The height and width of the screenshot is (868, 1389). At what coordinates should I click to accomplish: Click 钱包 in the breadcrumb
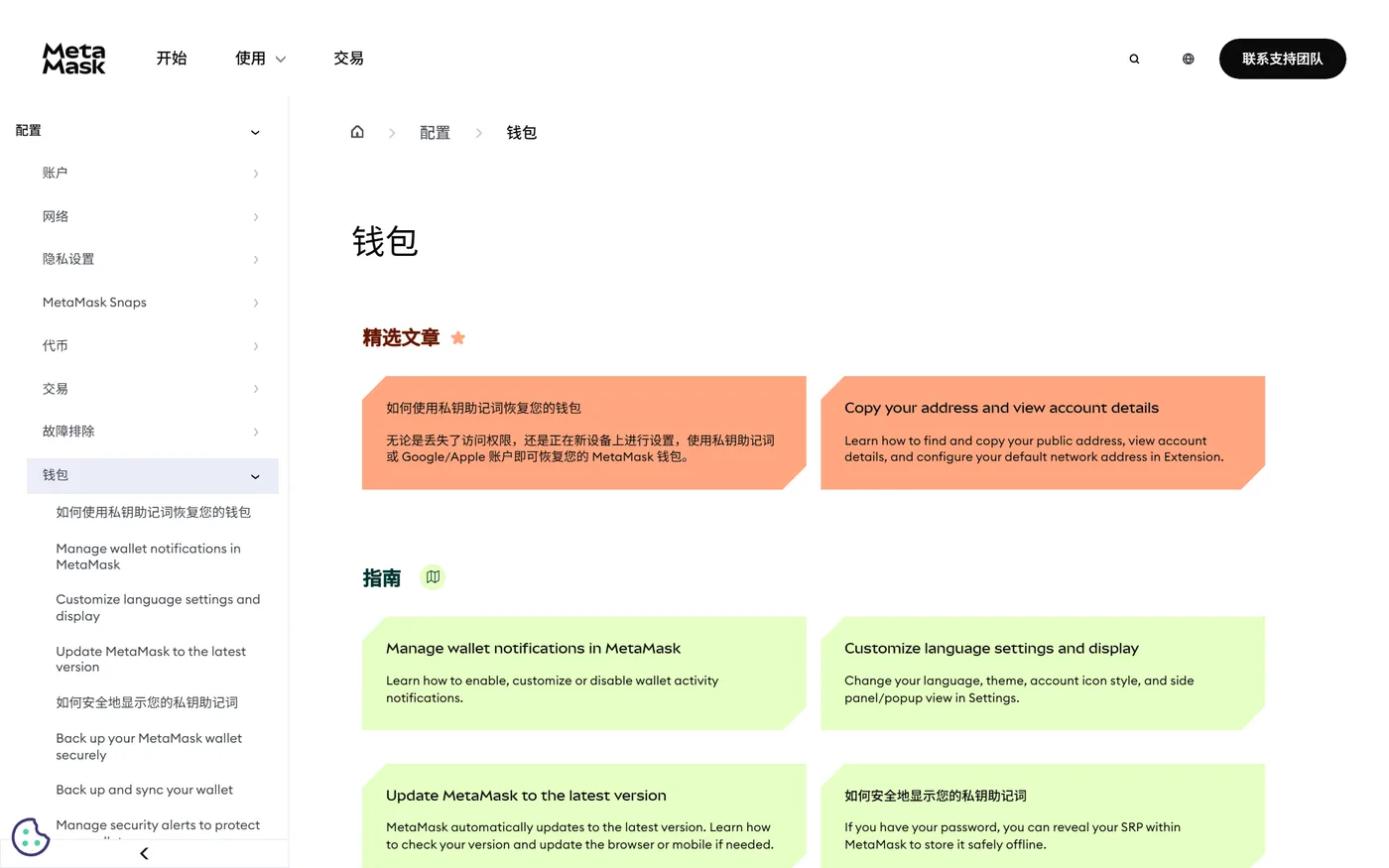click(x=522, y=132)
